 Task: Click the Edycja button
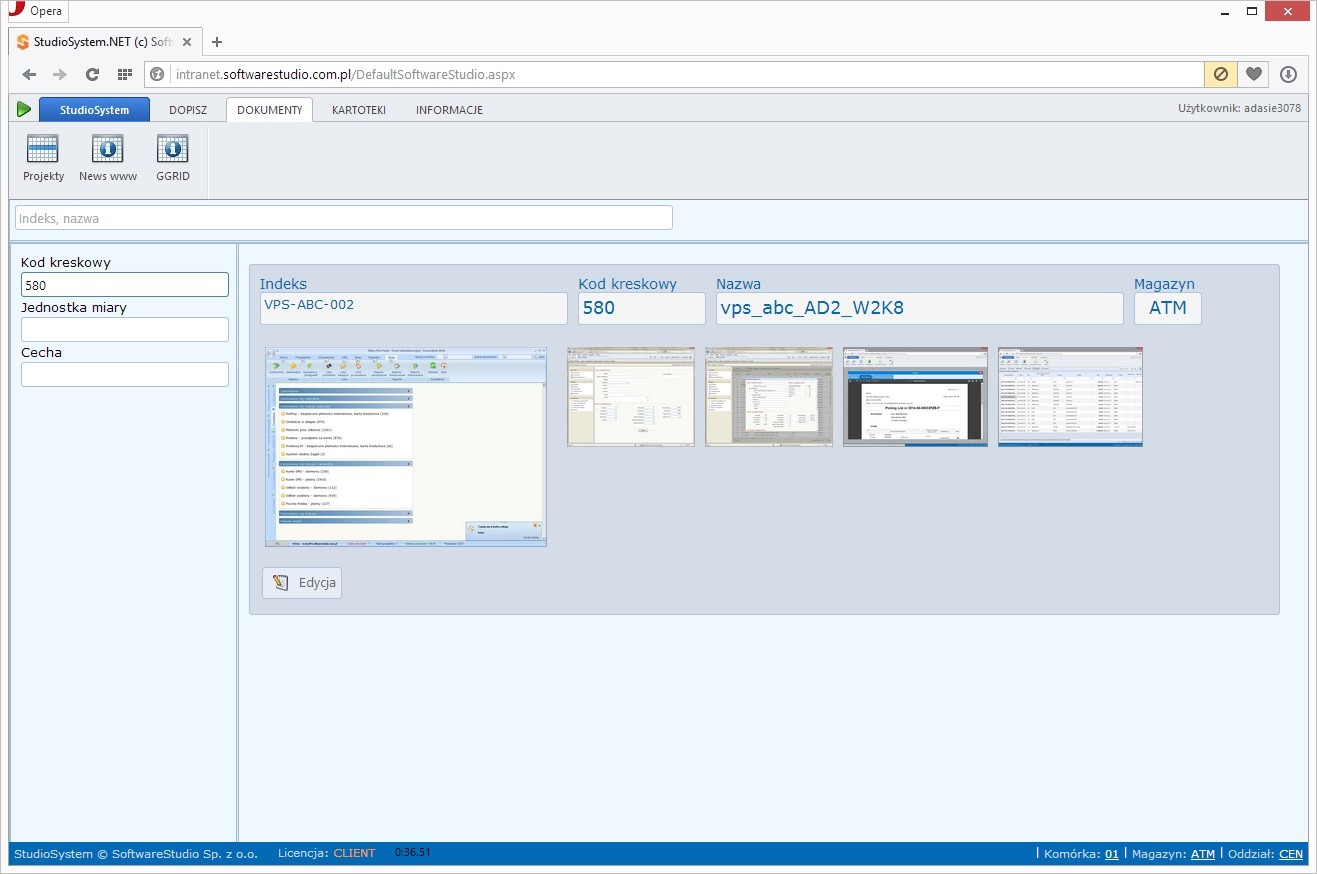302,583
